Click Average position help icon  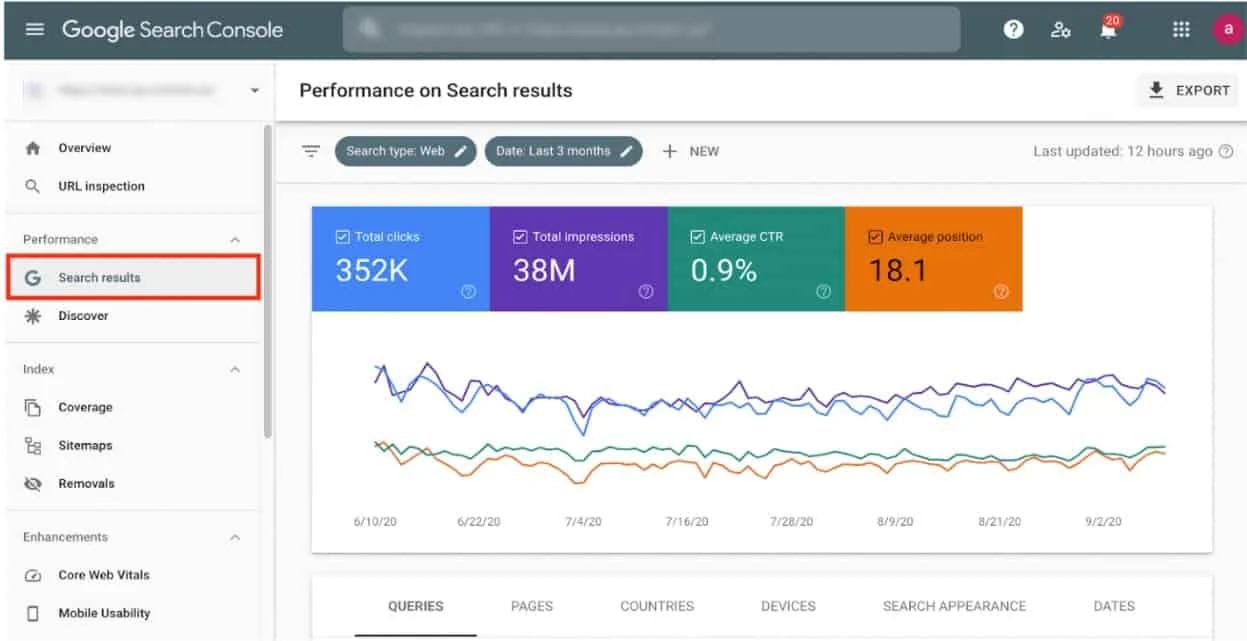[1001, 292]
